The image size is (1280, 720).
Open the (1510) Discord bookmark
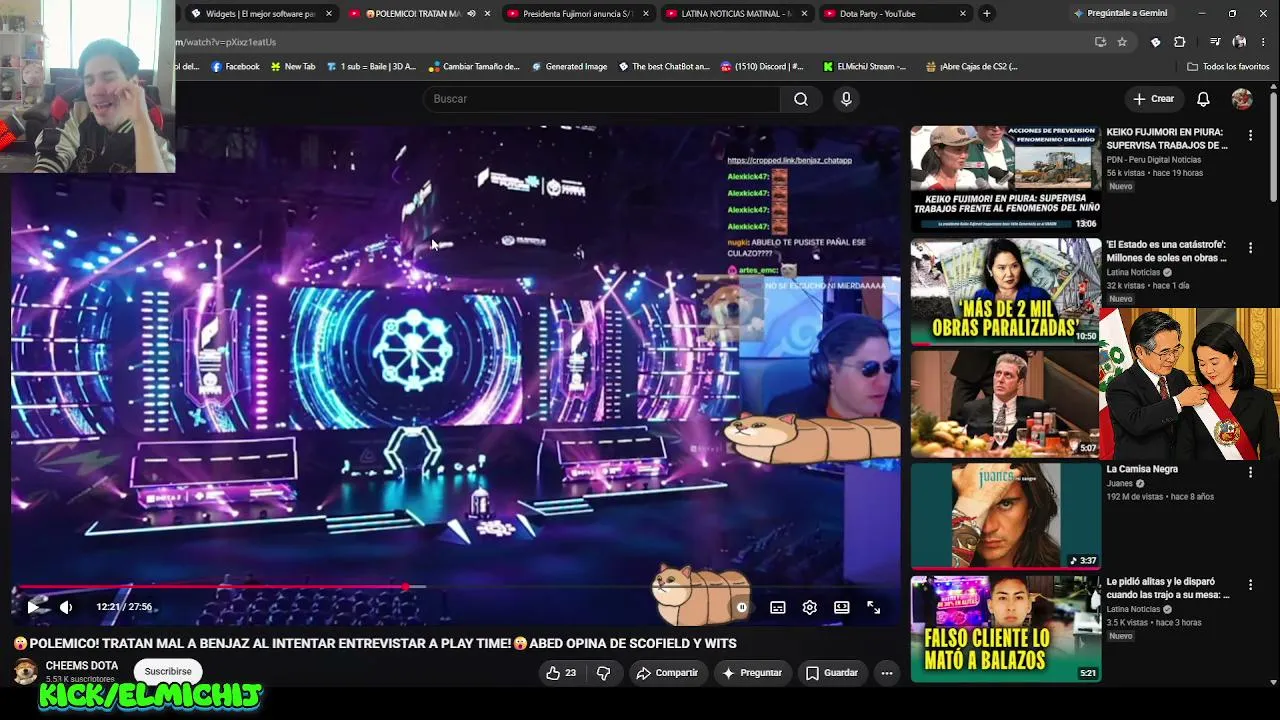point(761,67)
